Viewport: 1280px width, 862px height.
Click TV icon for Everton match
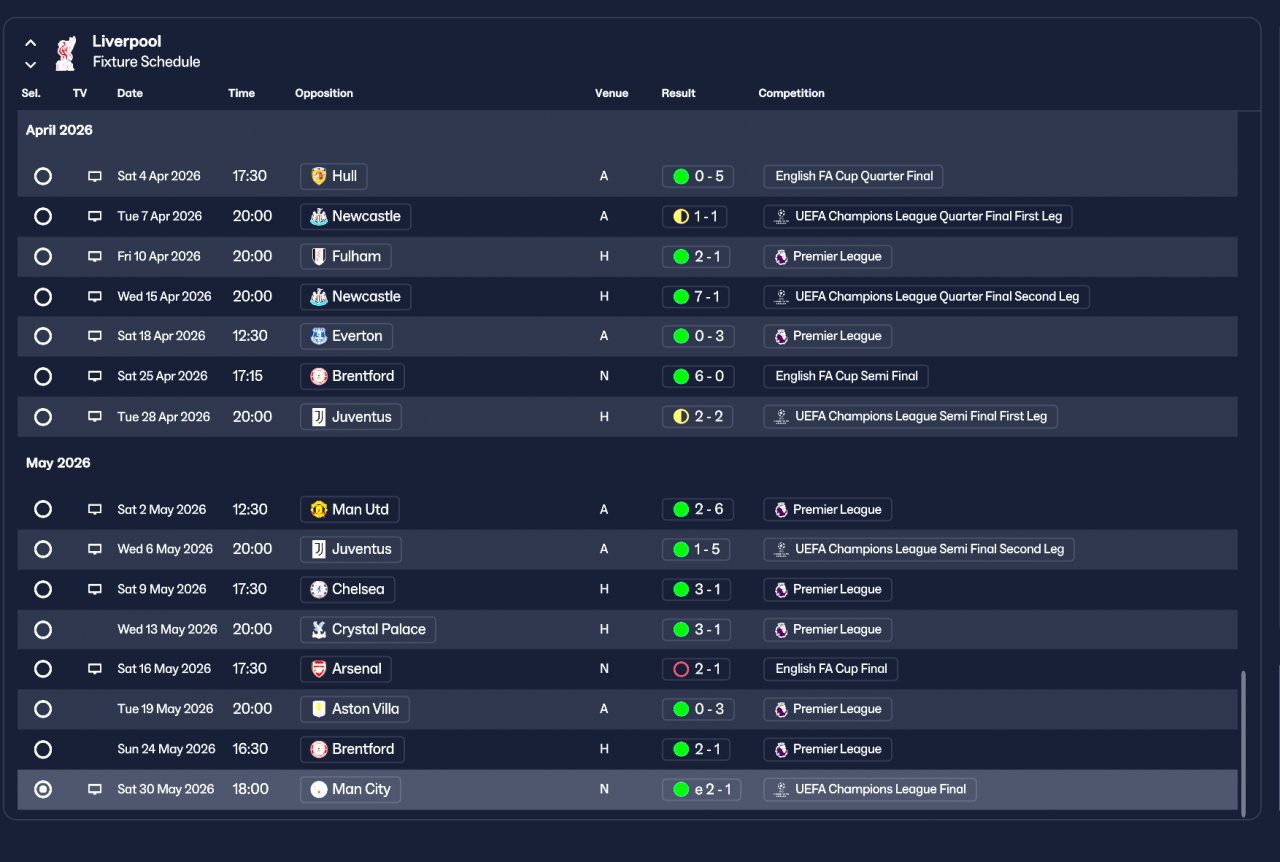click(x=95, y=336)
